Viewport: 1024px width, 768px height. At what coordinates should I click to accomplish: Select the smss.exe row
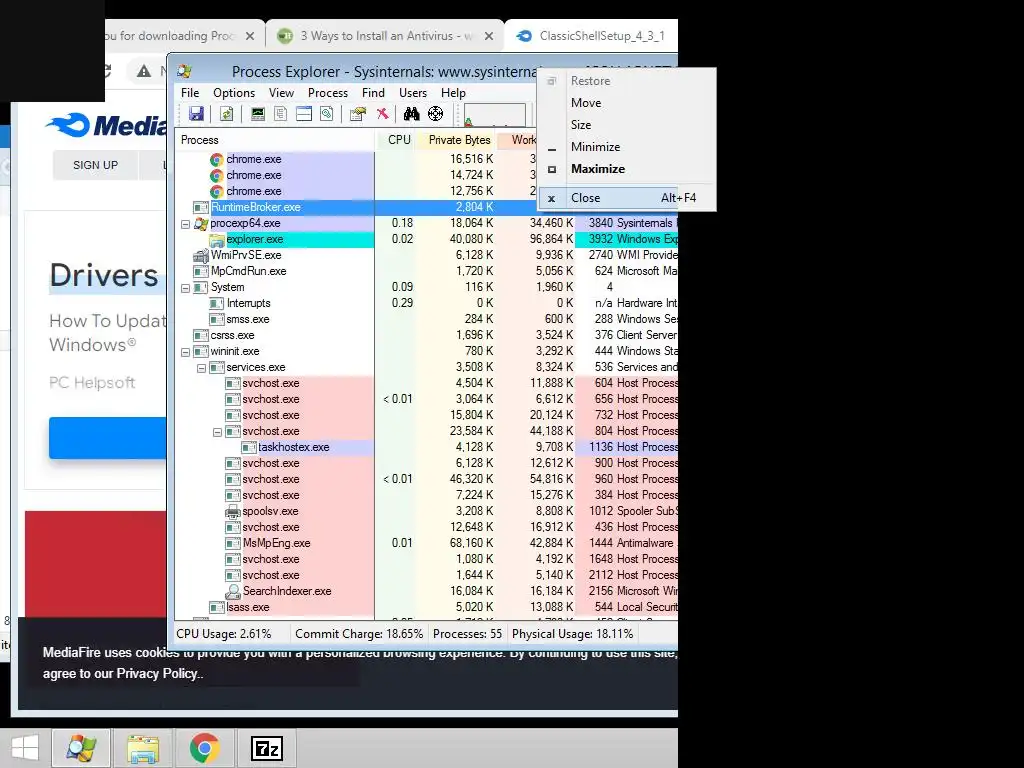(x=427, y=319)
